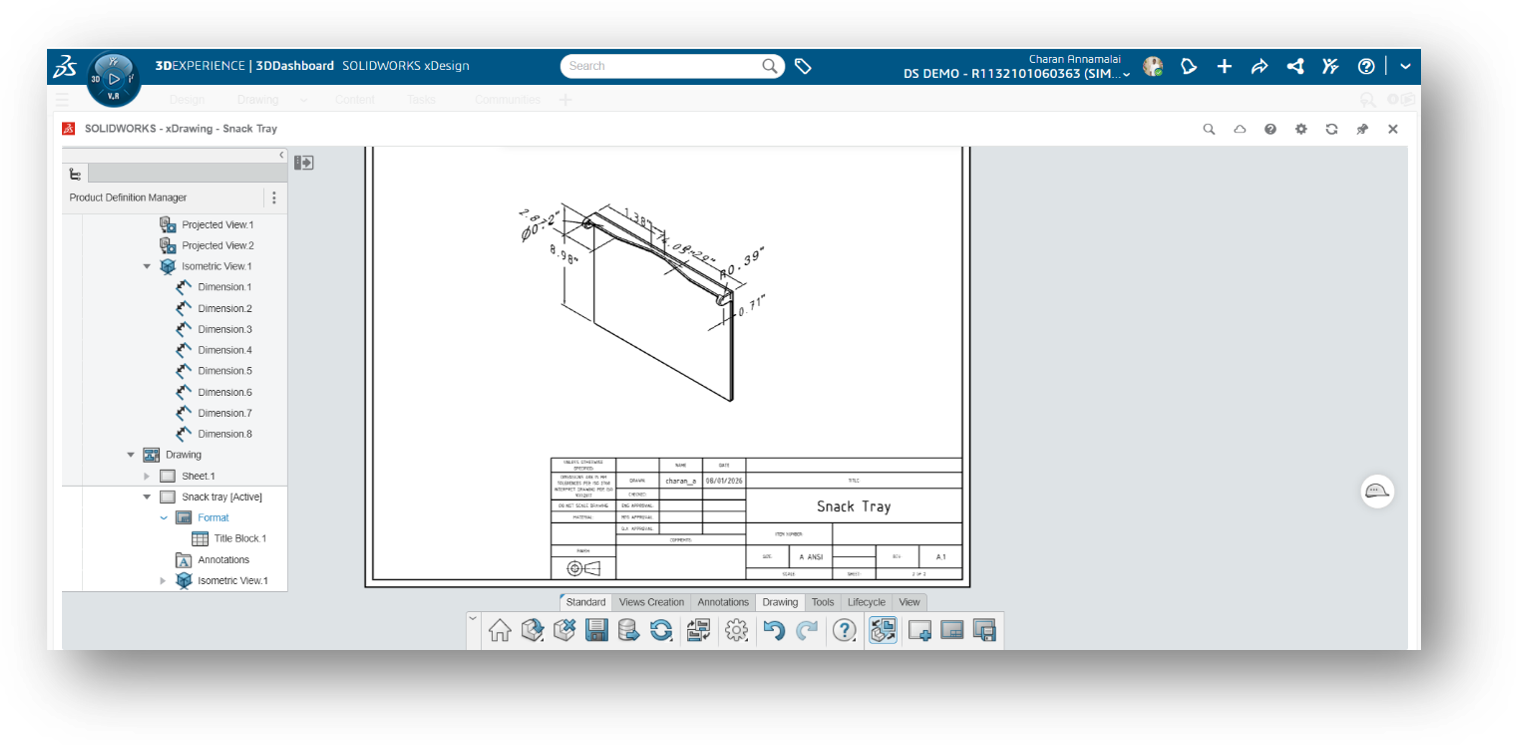The width and height of the screenshot is (1516, 745).
Task: Open the DS DEMO platform dropdown
Action: [1018, 74]
